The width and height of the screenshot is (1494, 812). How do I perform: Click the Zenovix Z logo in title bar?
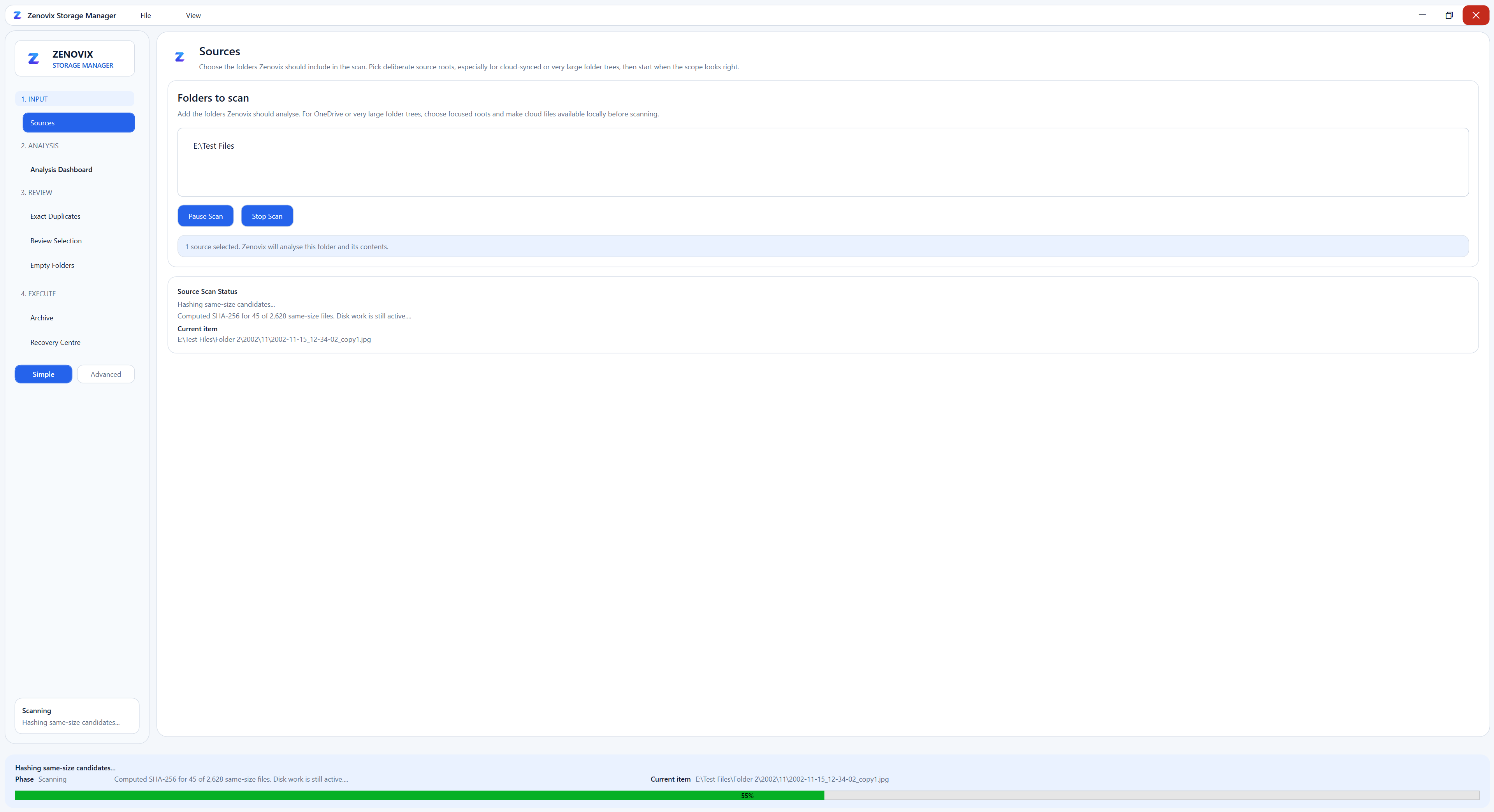click(18, 16)
